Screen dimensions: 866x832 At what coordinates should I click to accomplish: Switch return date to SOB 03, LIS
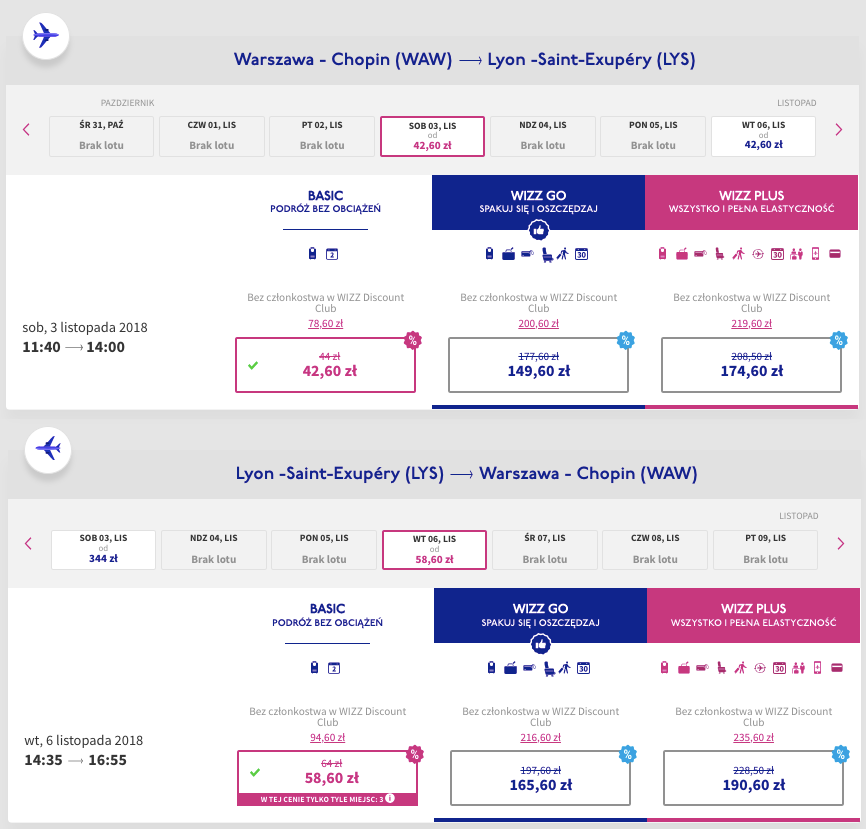(x=103, y=549)
